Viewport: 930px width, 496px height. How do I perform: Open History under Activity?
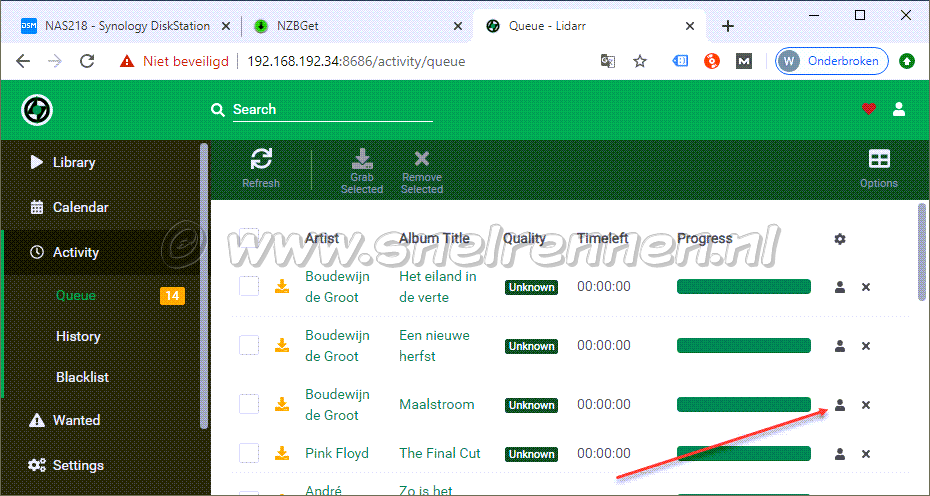tap(78, 336)
